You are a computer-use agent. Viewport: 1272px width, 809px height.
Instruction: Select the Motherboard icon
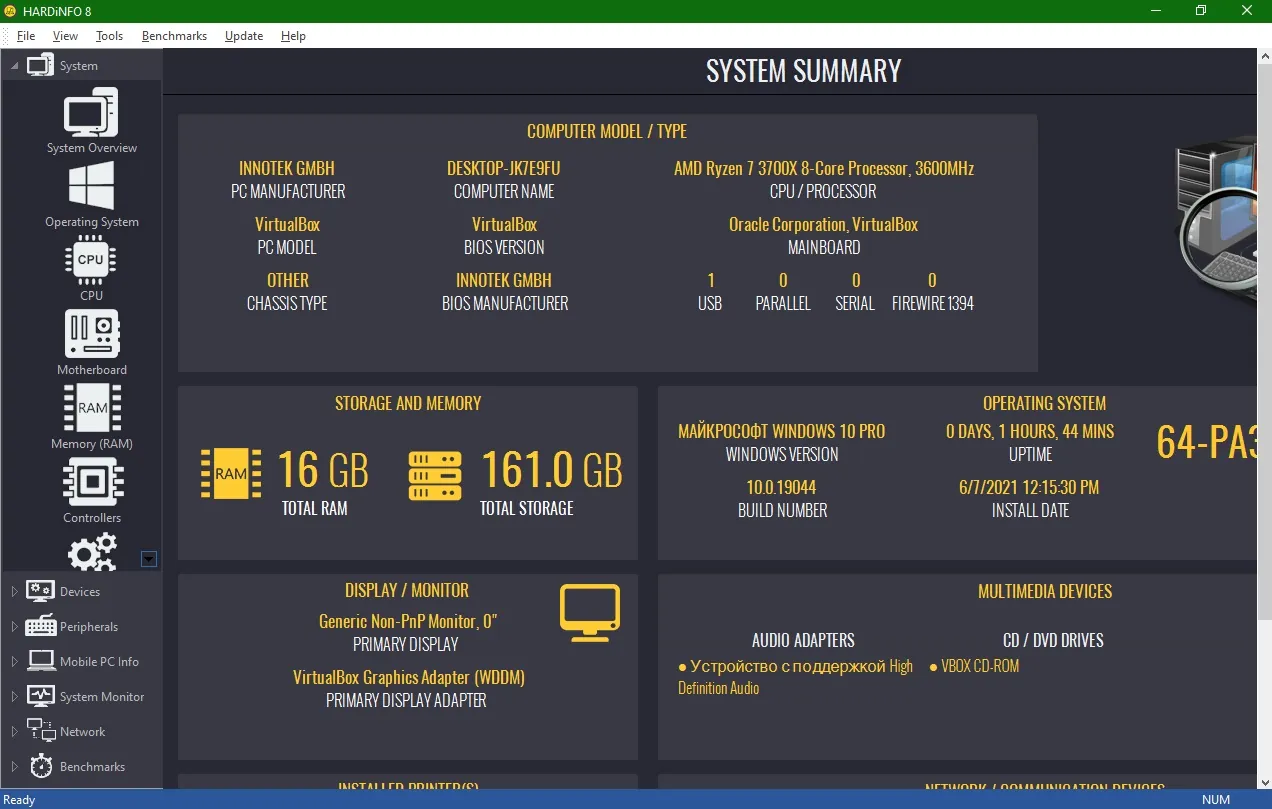[x=91, y=334]
